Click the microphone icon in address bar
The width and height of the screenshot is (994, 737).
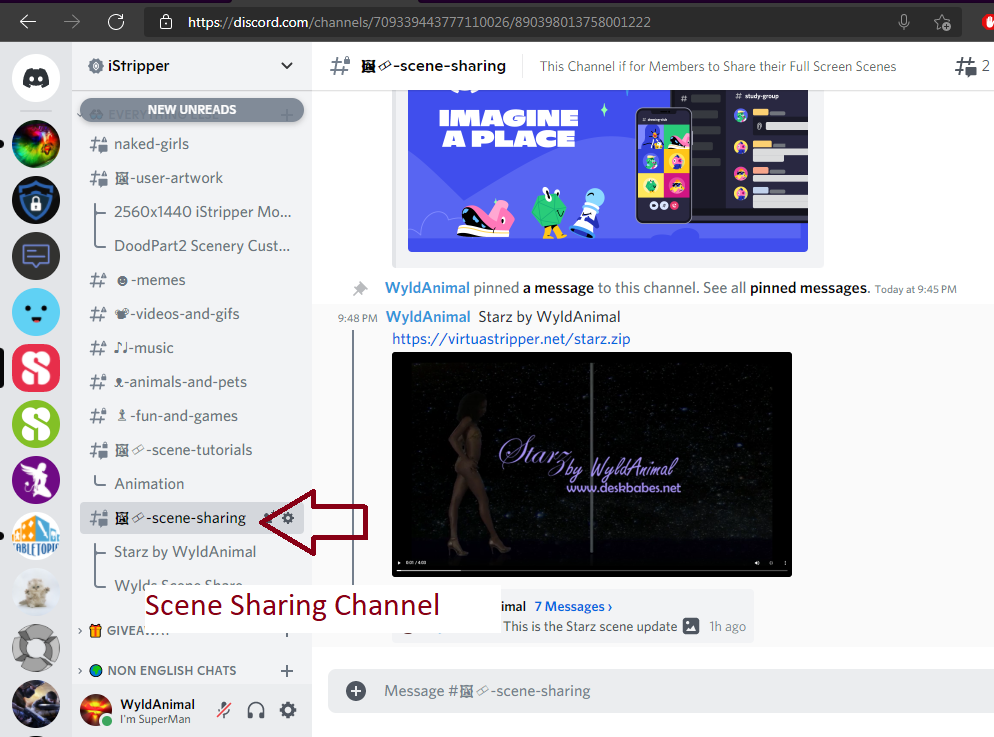tap(904, 22)
